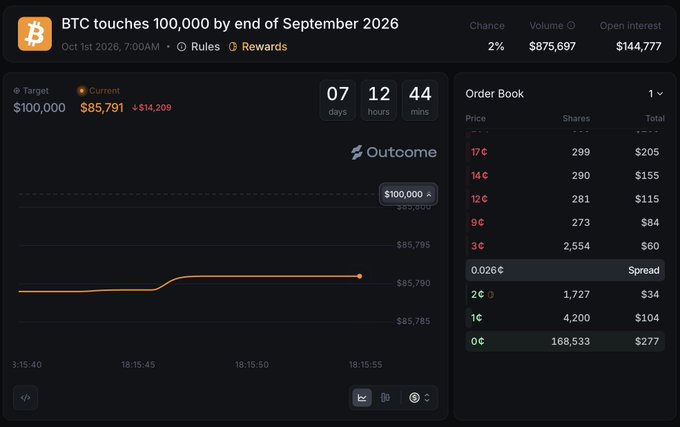The height and width of the screenshot is (427, 680).
Task: Click the 2% chance value
Action: (x=496, y=46)
